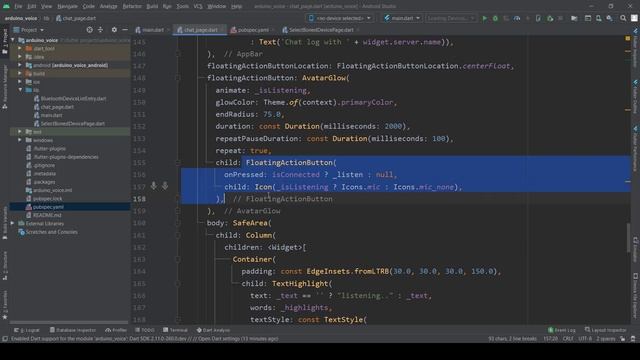Image resolution: width=640 pixels, height=360 pixels.
Task: Fold the code block at line 155
Action: pos(178,162)
